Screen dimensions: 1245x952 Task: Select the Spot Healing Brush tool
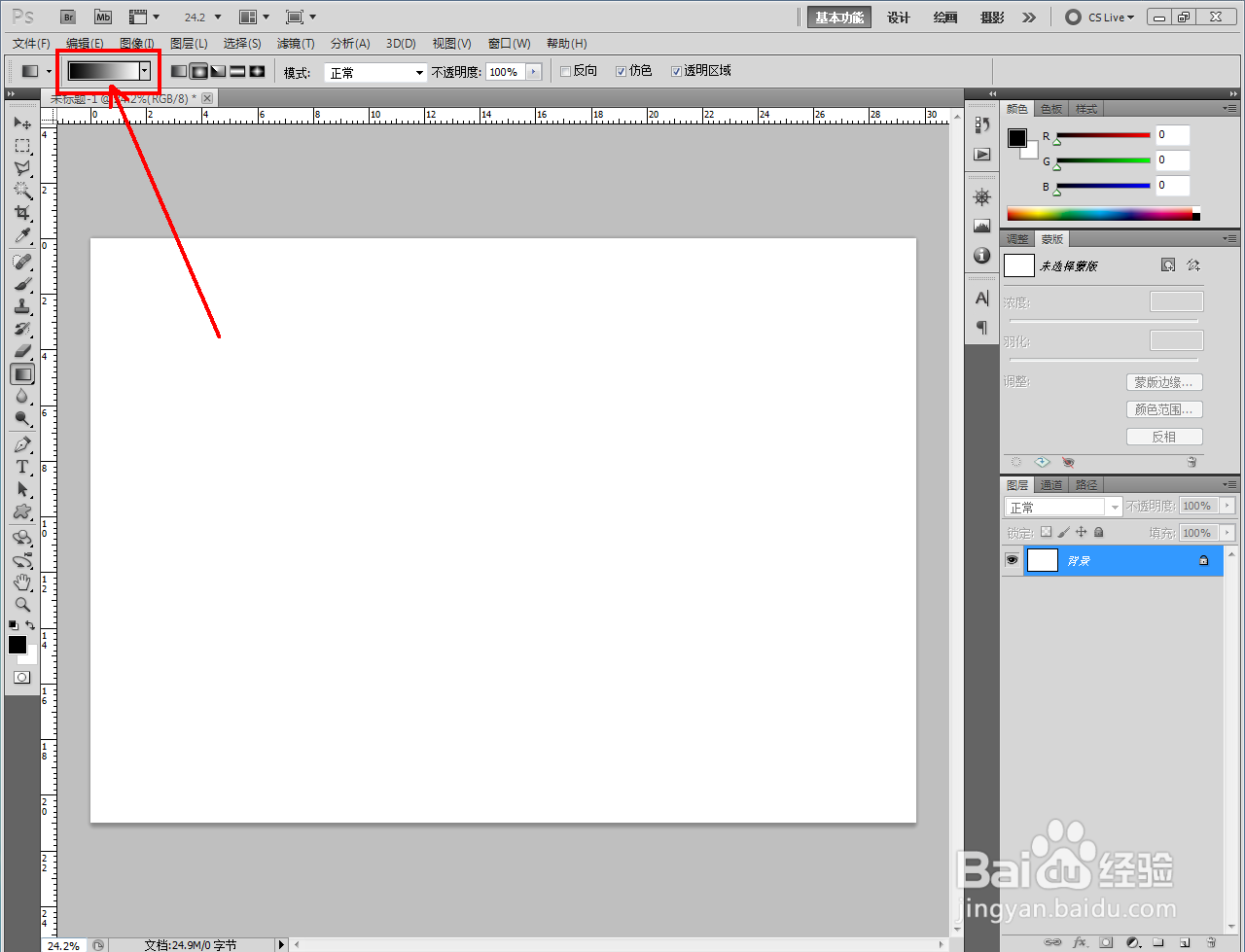pyautogui.click(x=21, y=263)
